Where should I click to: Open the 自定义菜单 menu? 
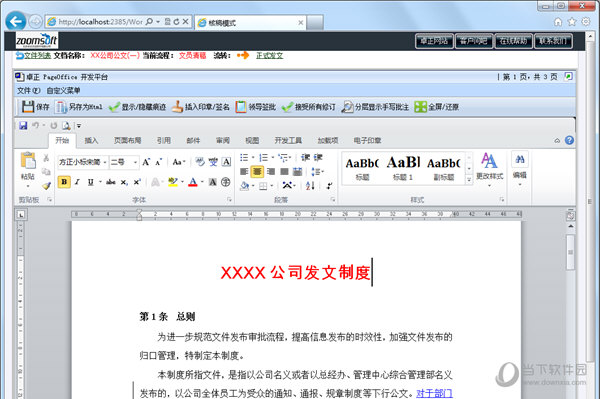(63, 91)
